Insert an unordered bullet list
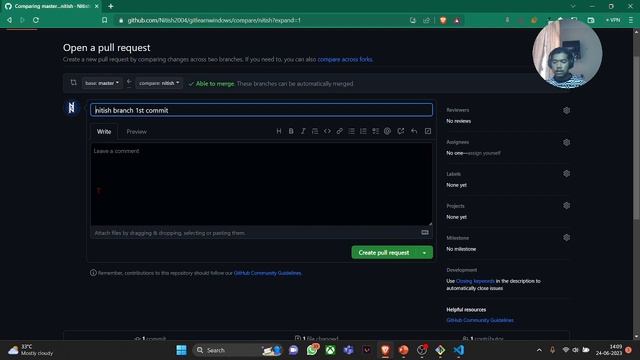The height and width of the screenshot is (360, 640). click(x=351, y=131)
